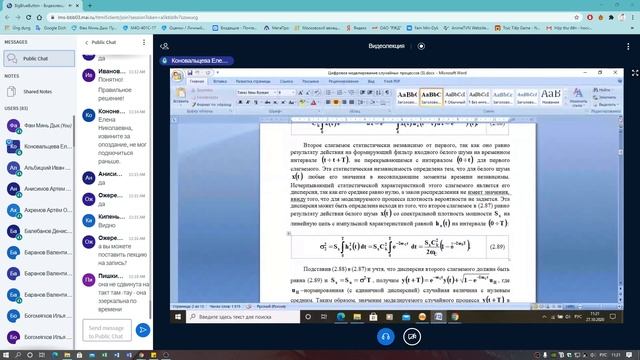Align text left in Word ribbon
This screenshot has height=360, width=640.
tap(328, 102)
